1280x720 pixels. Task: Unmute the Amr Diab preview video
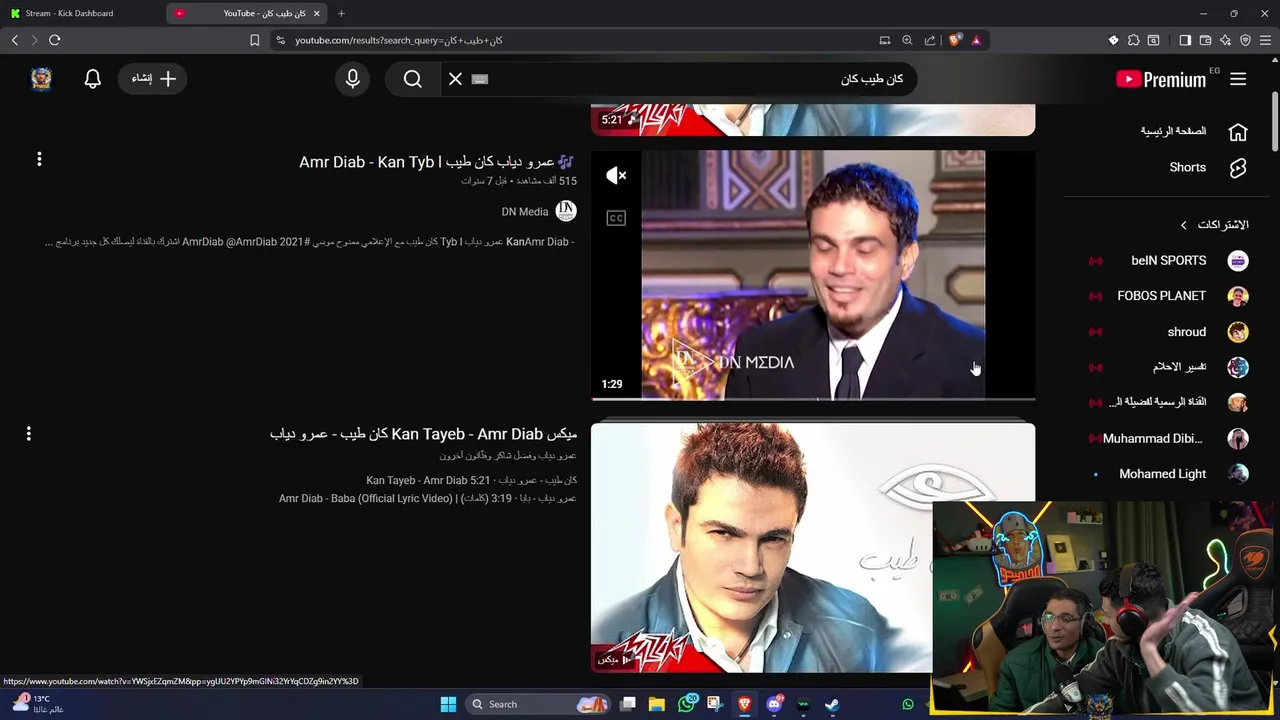pos(616,176)
